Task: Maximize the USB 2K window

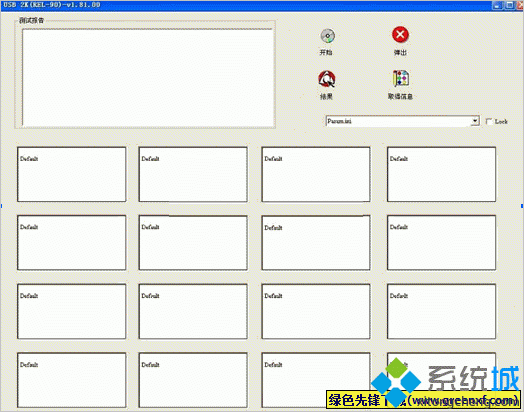Action: (x=509, y=5)
